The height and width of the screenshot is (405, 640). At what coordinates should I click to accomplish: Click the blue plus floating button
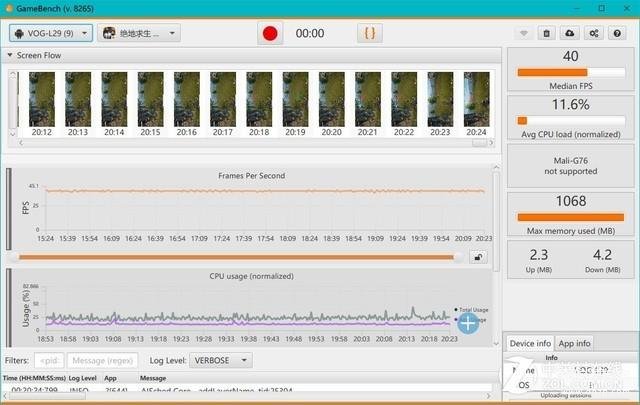coord(468,322)
